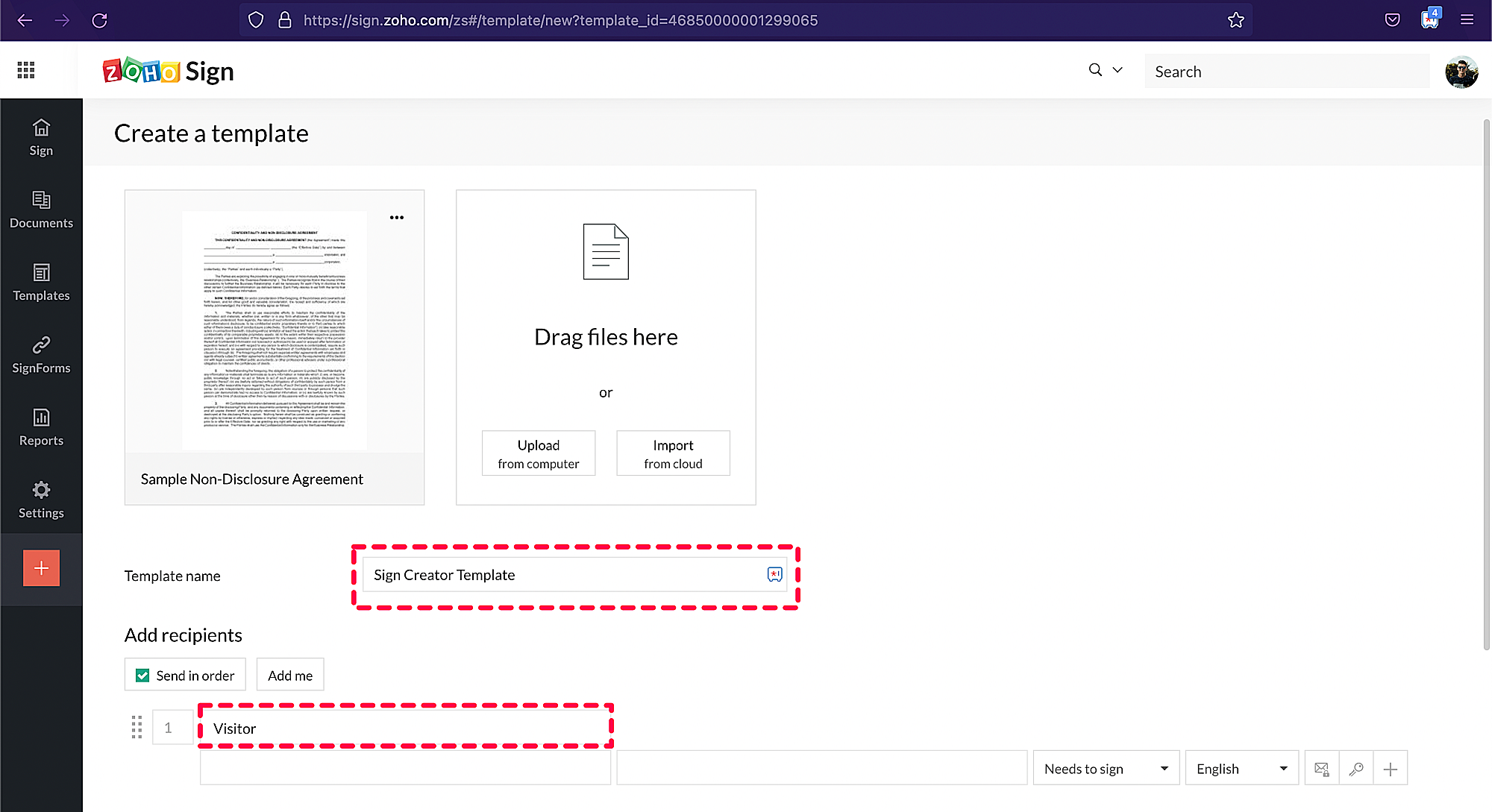This screenshot has width=1492, height=812.
Task: Click the private message envelope icon
Action: click(1321, 769)
